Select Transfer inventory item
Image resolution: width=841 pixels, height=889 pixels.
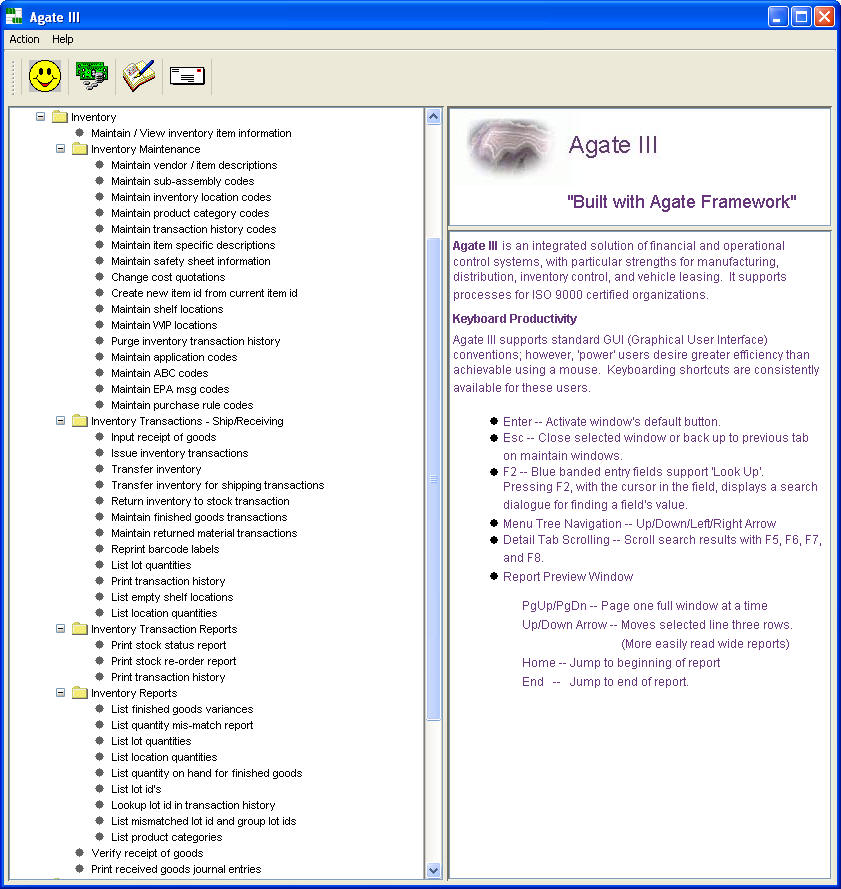tap(156, 469)
